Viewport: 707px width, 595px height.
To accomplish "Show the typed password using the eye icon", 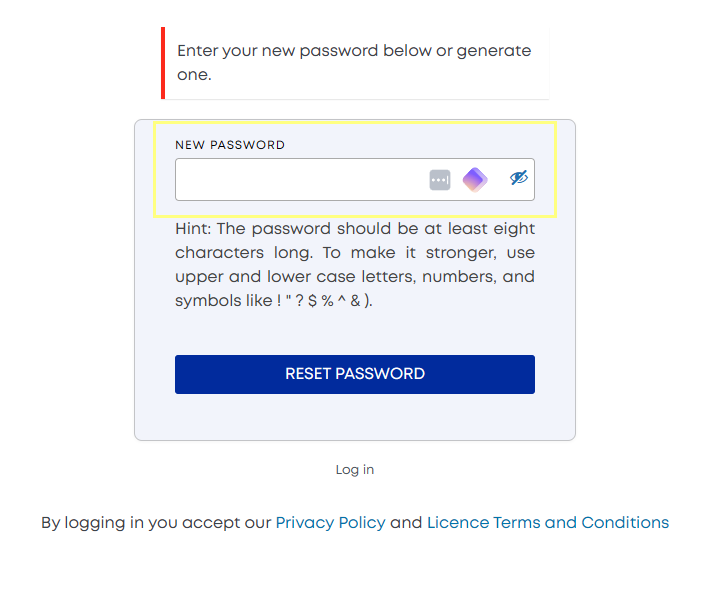I will (519, 178).
